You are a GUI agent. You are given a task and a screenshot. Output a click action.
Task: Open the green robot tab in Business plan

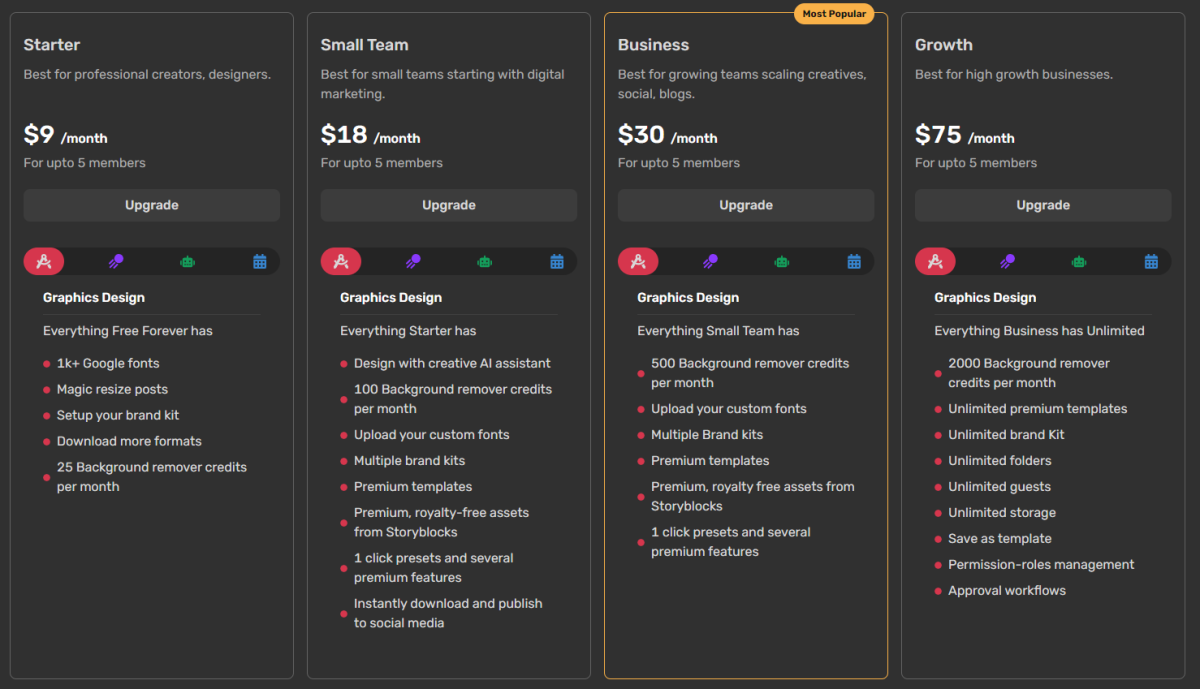pyautogui.click(x=782, y=261)
